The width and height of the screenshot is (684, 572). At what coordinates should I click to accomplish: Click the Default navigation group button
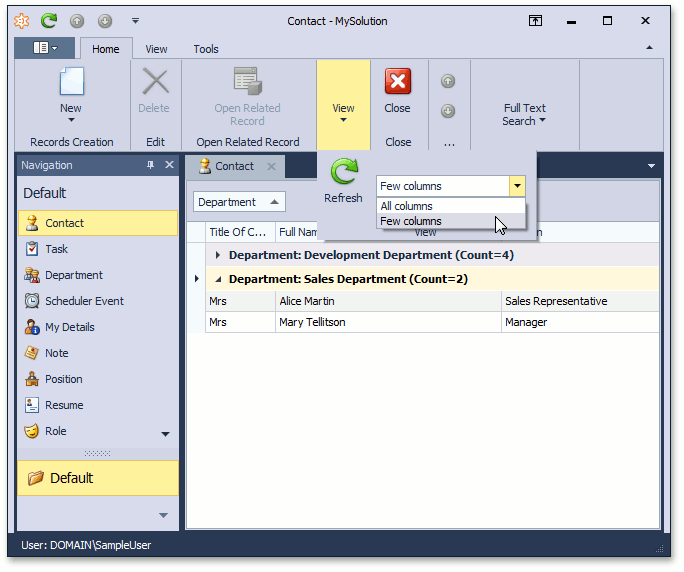tap(98, 478)
